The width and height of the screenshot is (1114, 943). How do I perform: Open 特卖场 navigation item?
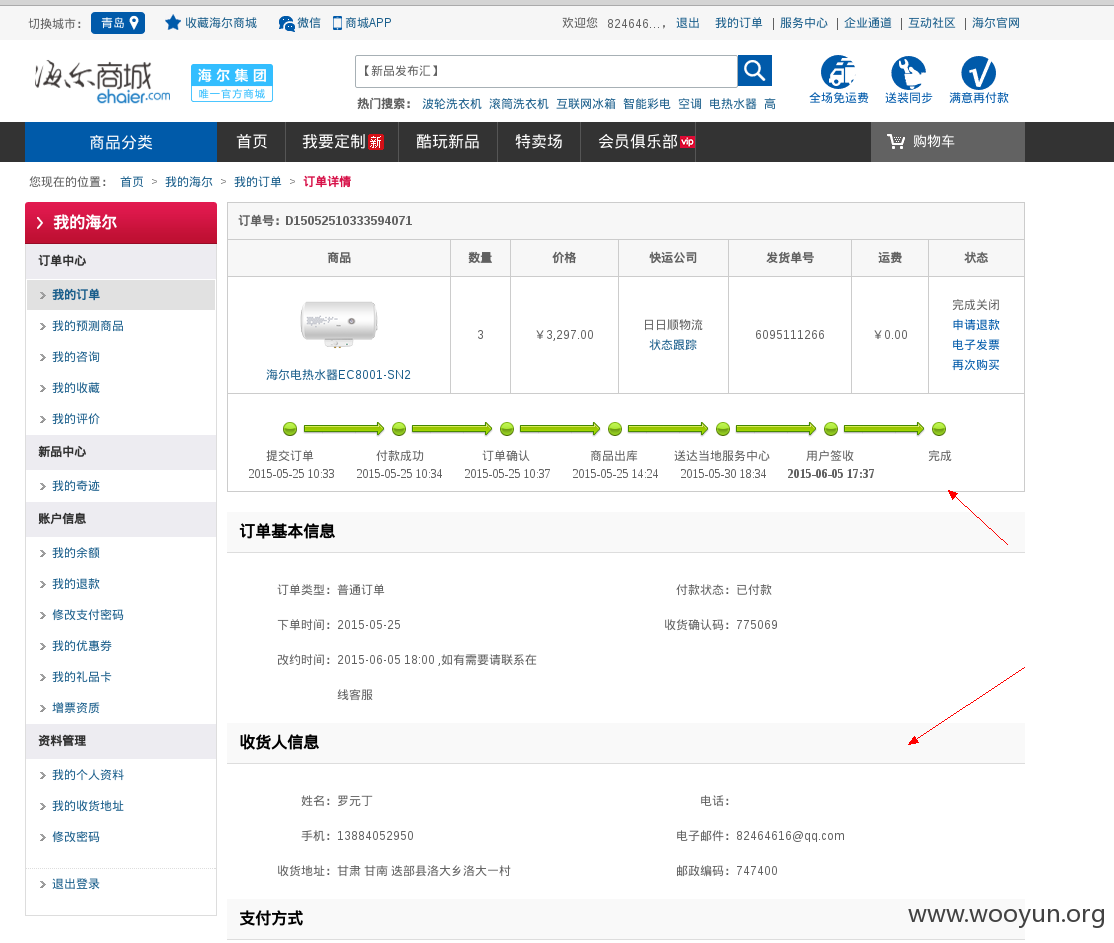tap(539, 141)
